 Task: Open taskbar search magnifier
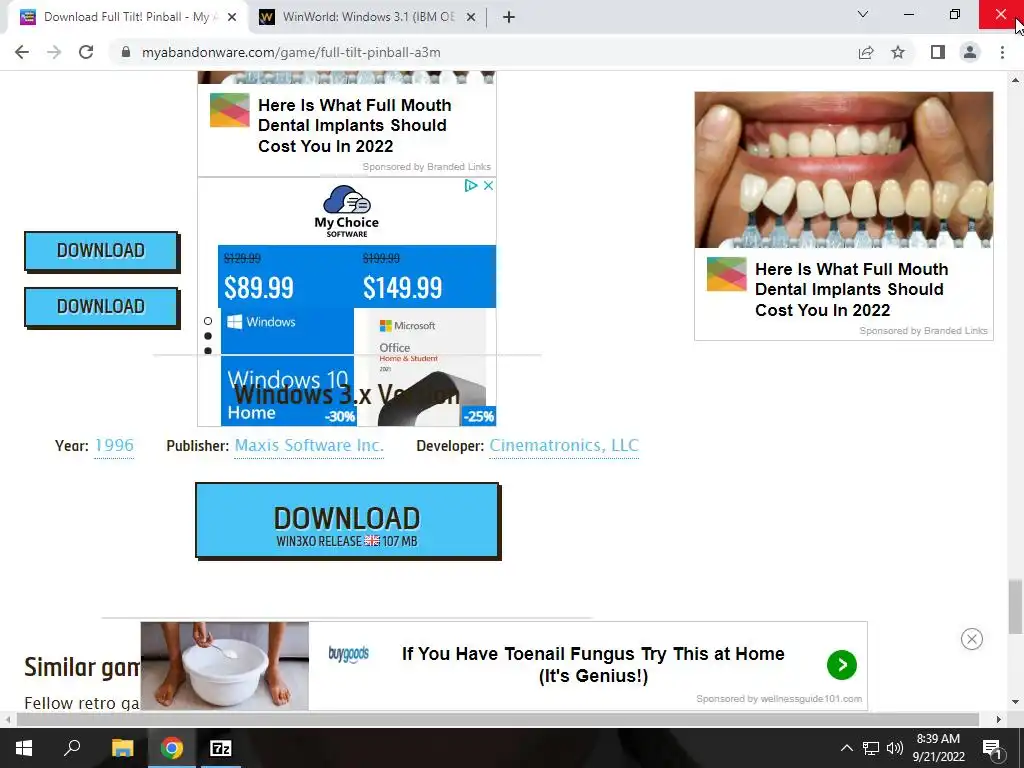click(72, 748)
